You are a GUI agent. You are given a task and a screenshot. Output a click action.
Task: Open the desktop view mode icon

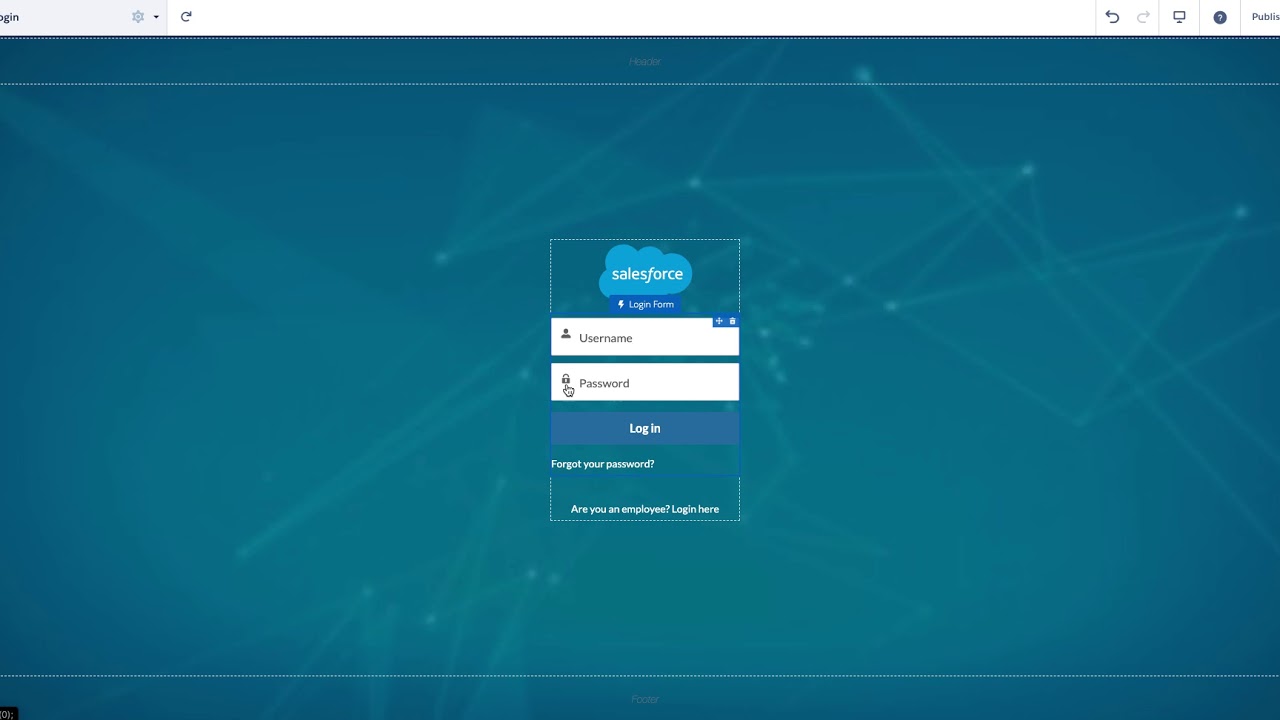click(x=1179, y=17)
